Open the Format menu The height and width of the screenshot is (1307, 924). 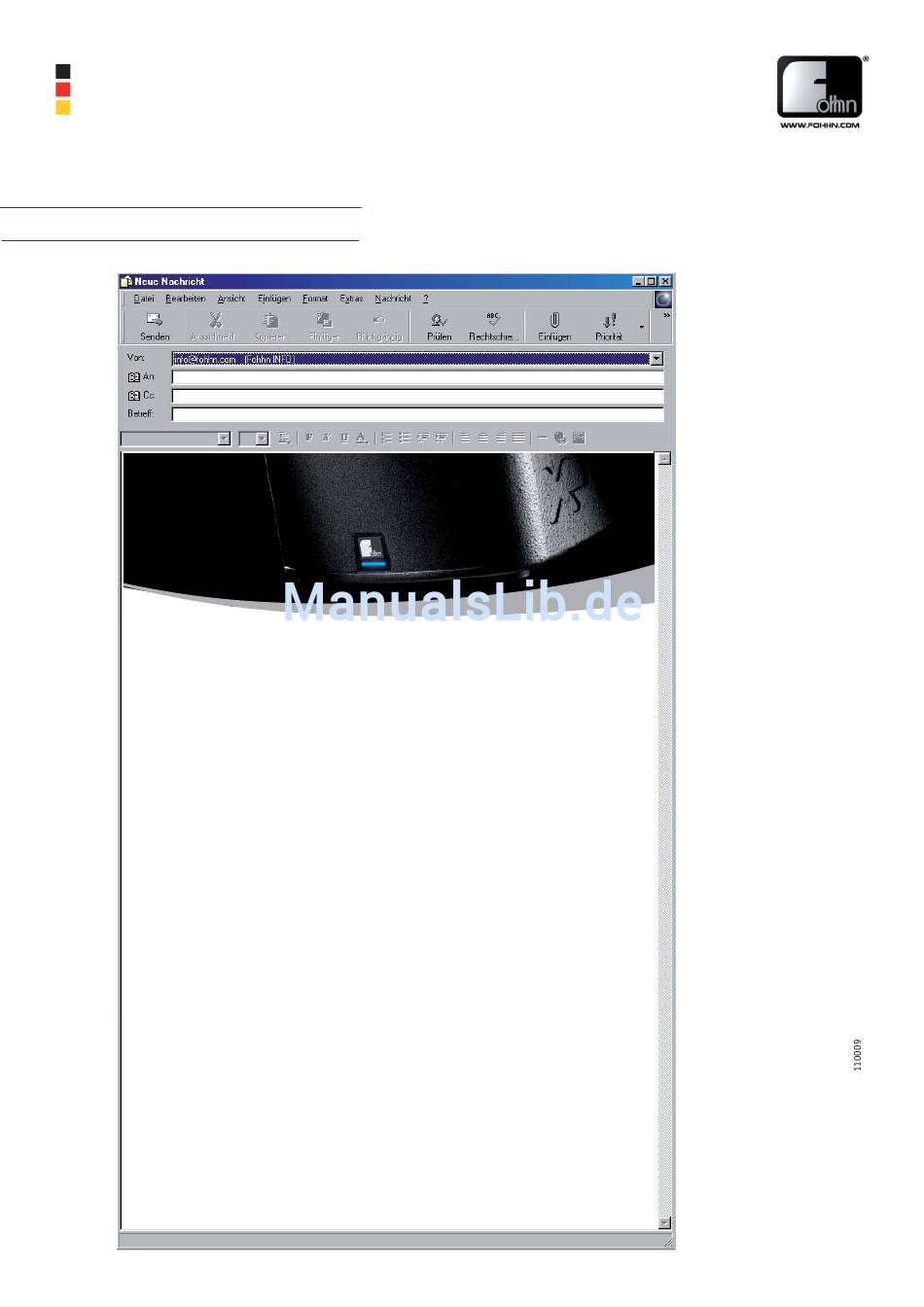[315, 299]
